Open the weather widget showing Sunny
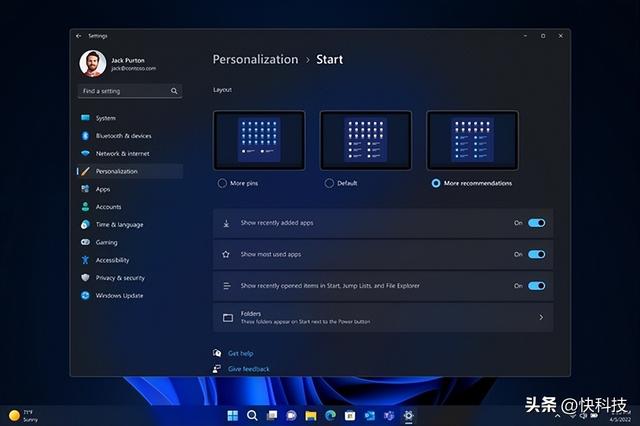 click(x=23, y=415)
